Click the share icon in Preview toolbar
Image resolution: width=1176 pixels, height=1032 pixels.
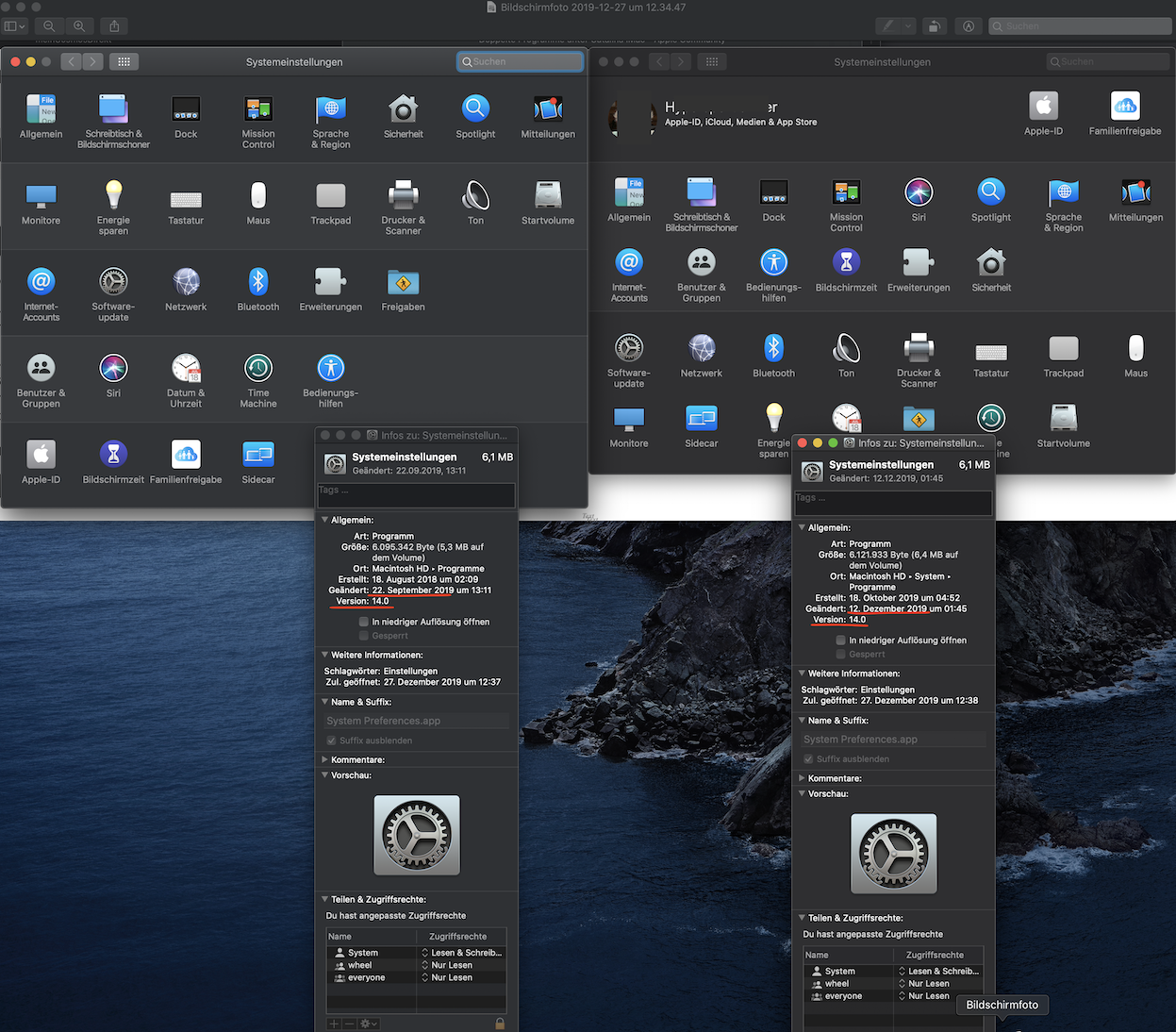[x=115, y=26]
